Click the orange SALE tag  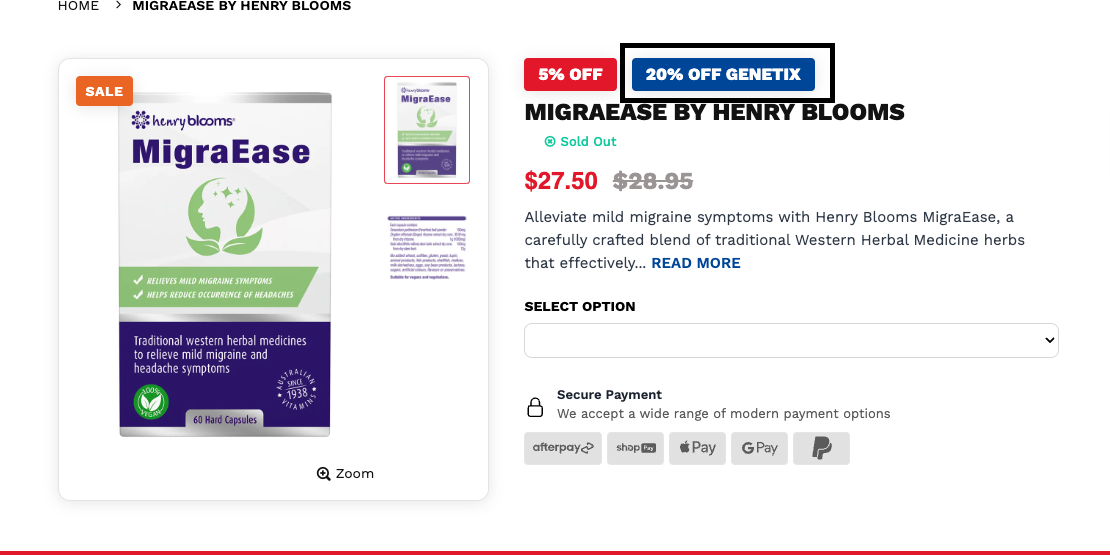click(x=104, y=91)
